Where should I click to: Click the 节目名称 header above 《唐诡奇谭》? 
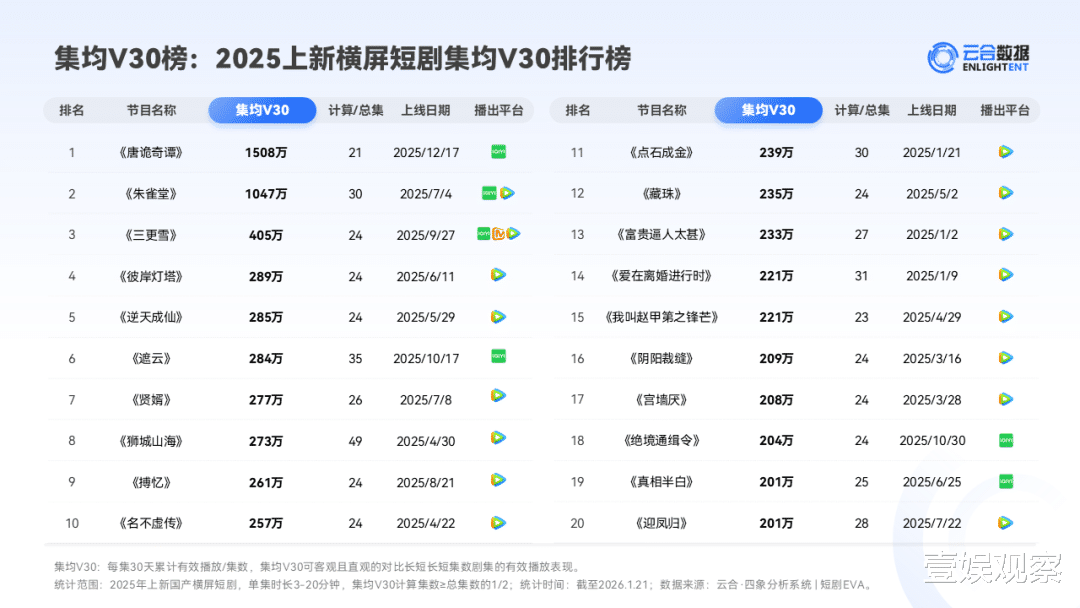[x=152, y=110]
